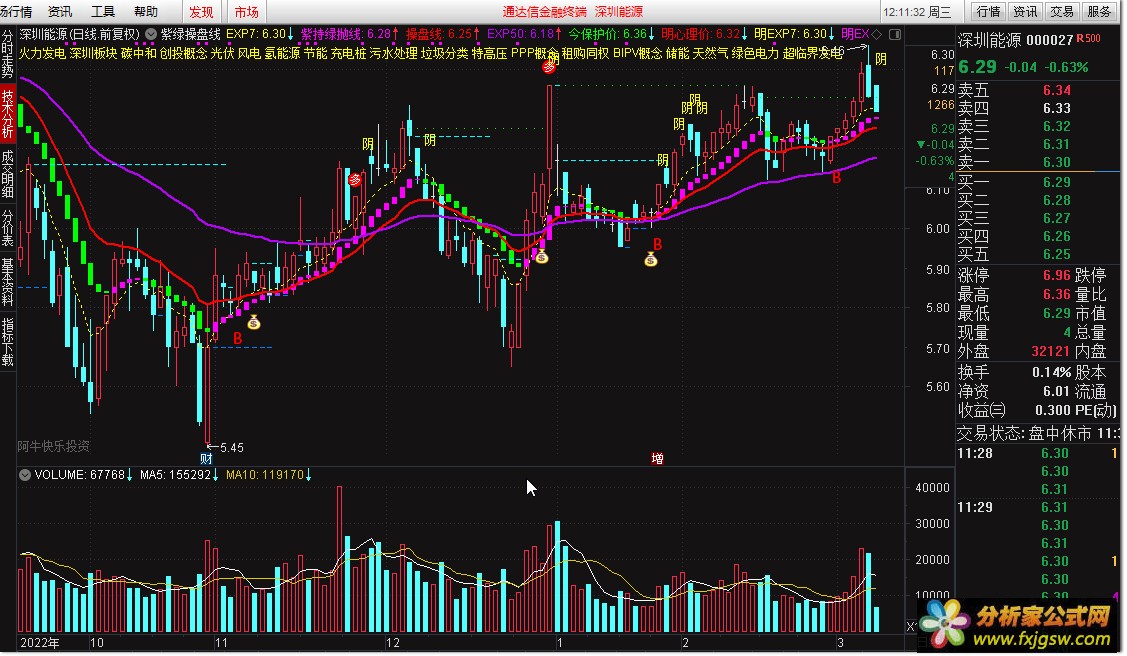Click the R500 badge next to 000027

1088,38
